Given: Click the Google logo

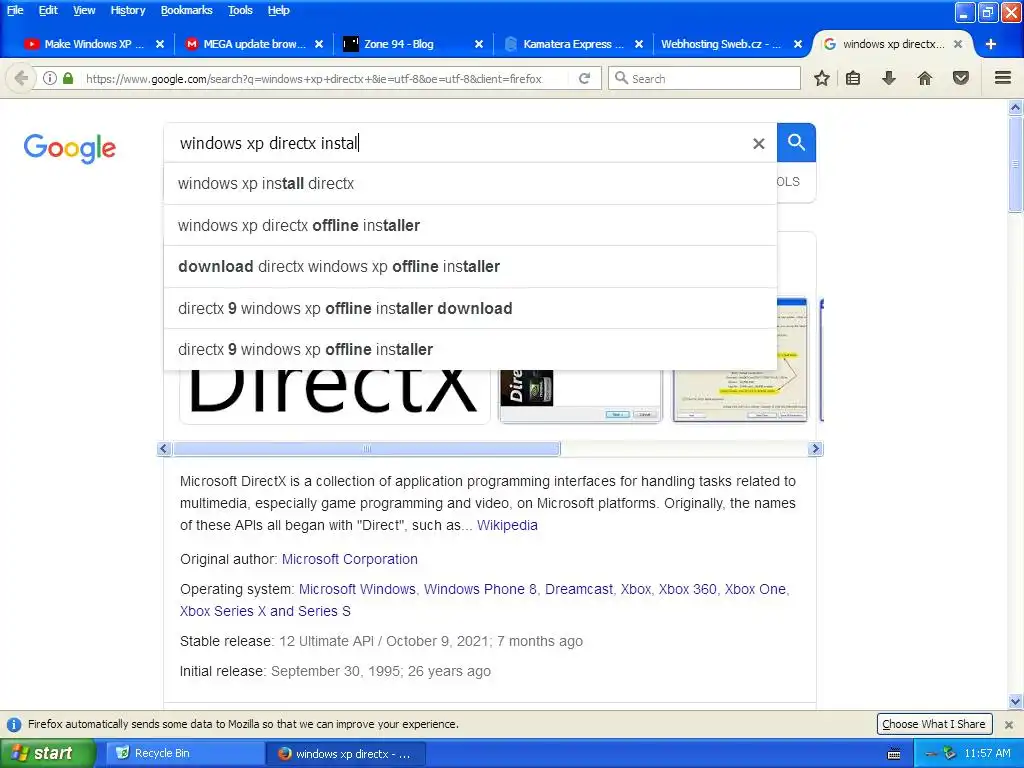Looking at the screenshot, I should (70, 149).
